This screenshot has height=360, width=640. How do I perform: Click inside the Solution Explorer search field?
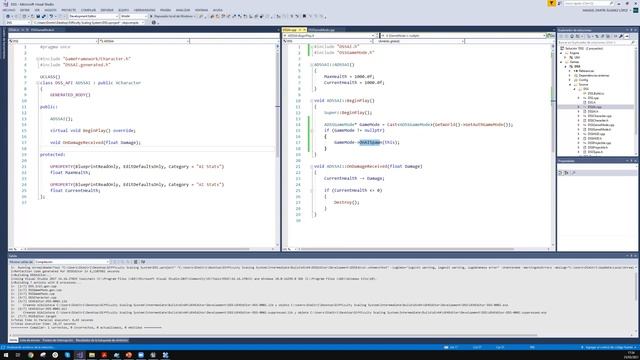pyautogui.click(x=596, y=42)
